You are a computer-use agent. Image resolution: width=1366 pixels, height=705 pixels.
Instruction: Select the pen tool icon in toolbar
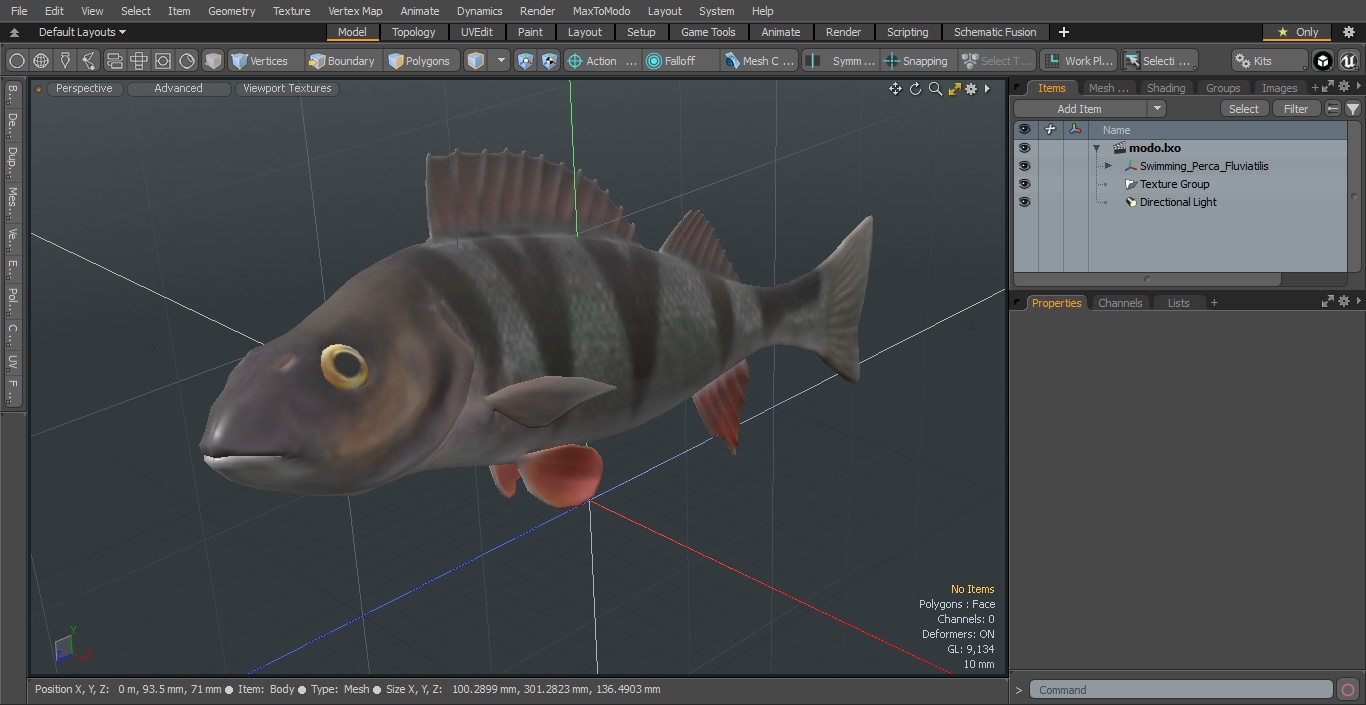65,61
